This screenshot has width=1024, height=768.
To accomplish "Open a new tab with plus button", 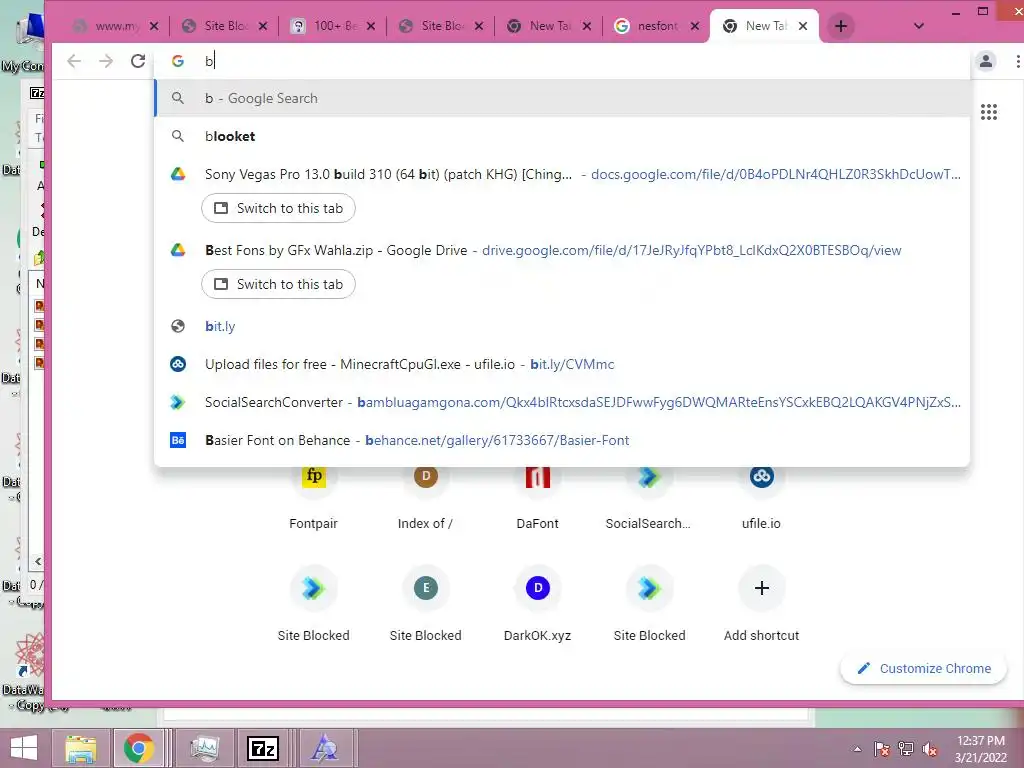I will tap(840, 26).
